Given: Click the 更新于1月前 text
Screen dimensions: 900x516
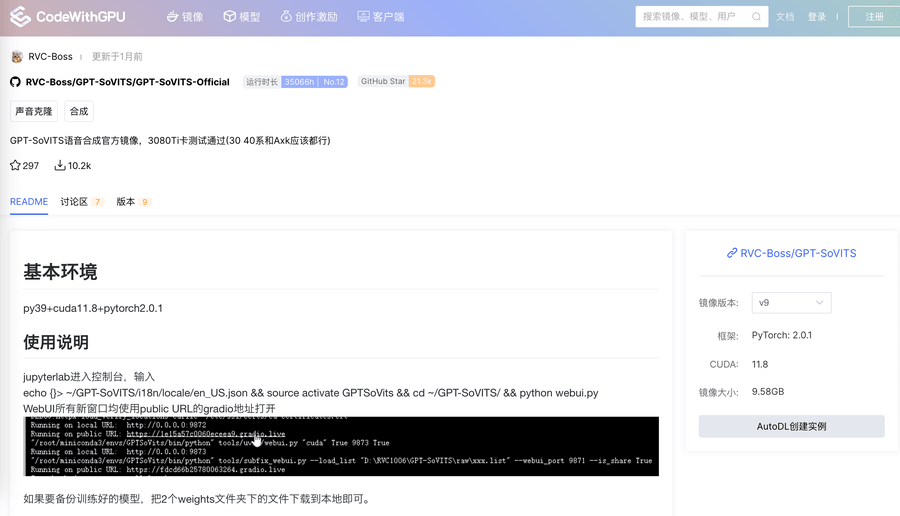Looking at the screenshot, I should point(117,56).
